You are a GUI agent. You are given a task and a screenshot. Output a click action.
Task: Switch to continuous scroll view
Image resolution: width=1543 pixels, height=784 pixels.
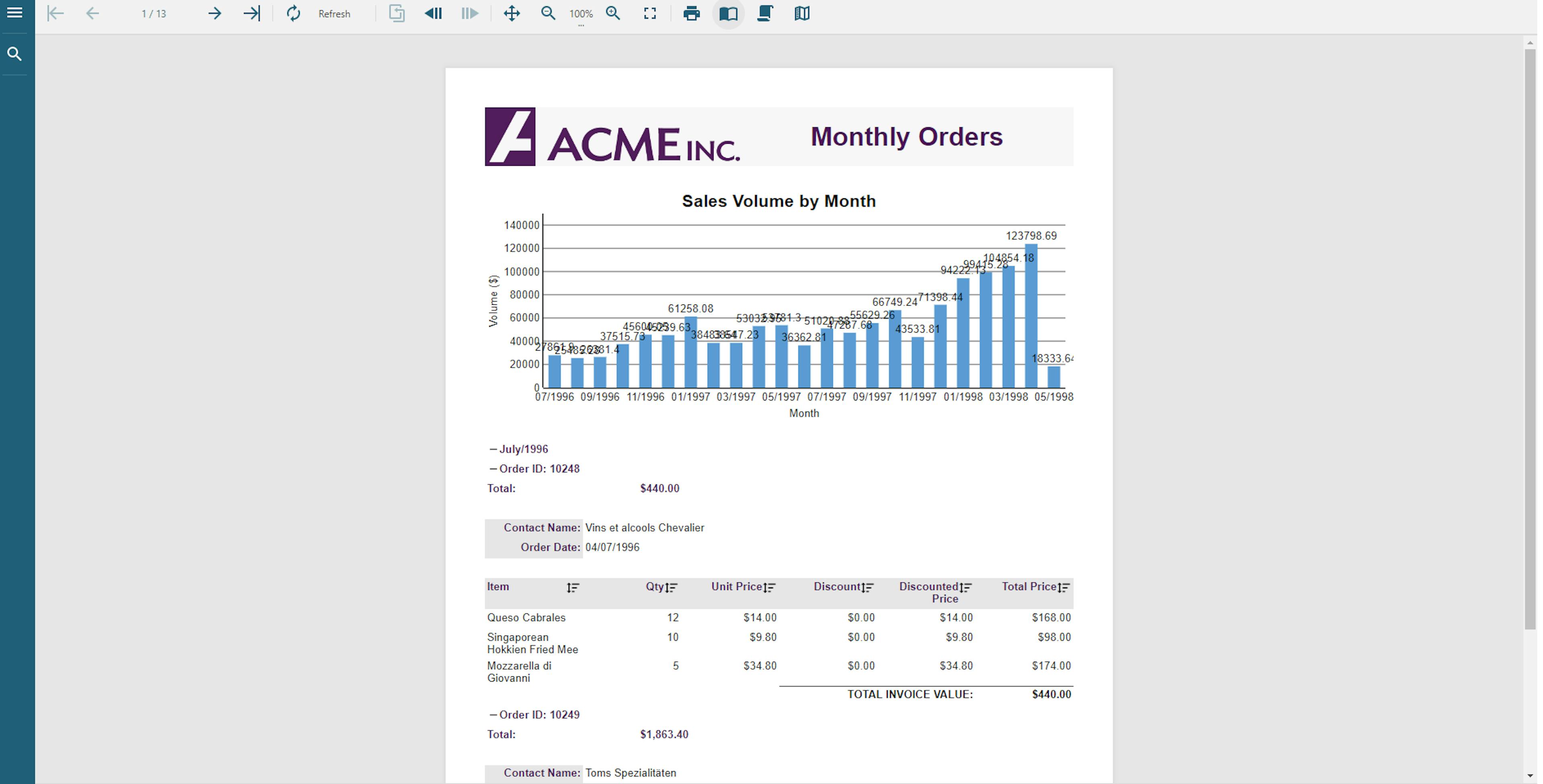tap(765, 13)
